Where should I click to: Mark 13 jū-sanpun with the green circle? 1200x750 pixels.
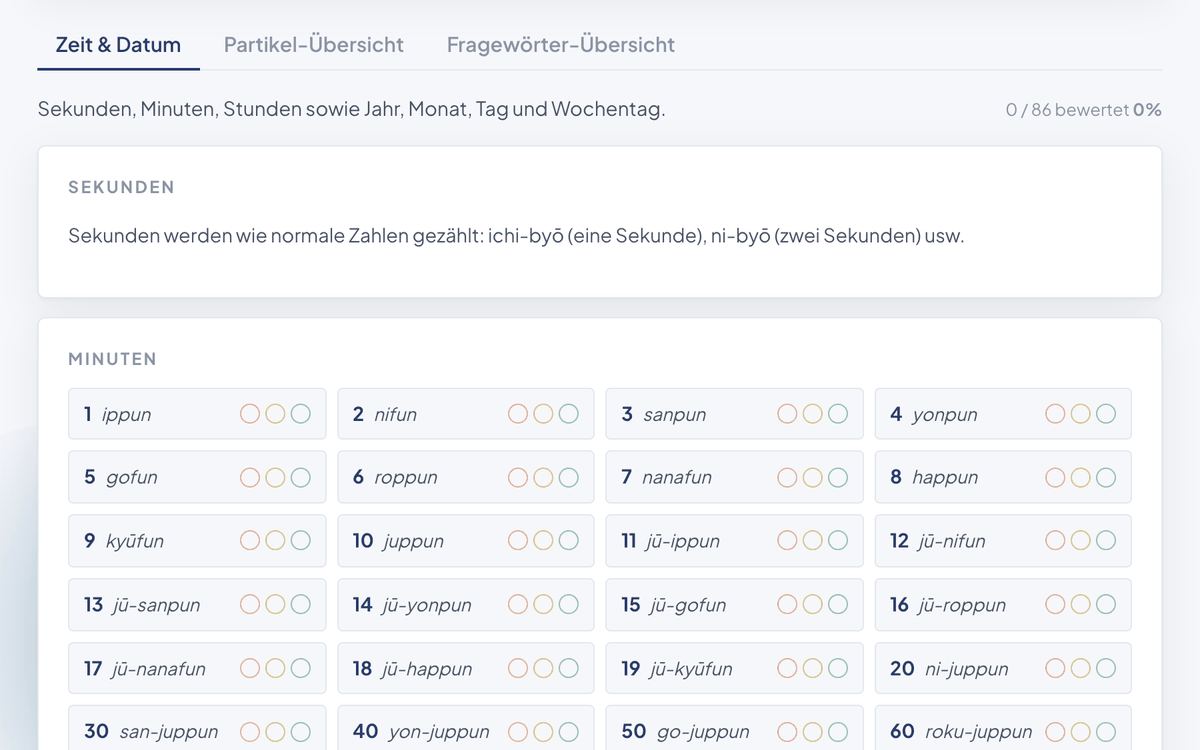point(301,605)
